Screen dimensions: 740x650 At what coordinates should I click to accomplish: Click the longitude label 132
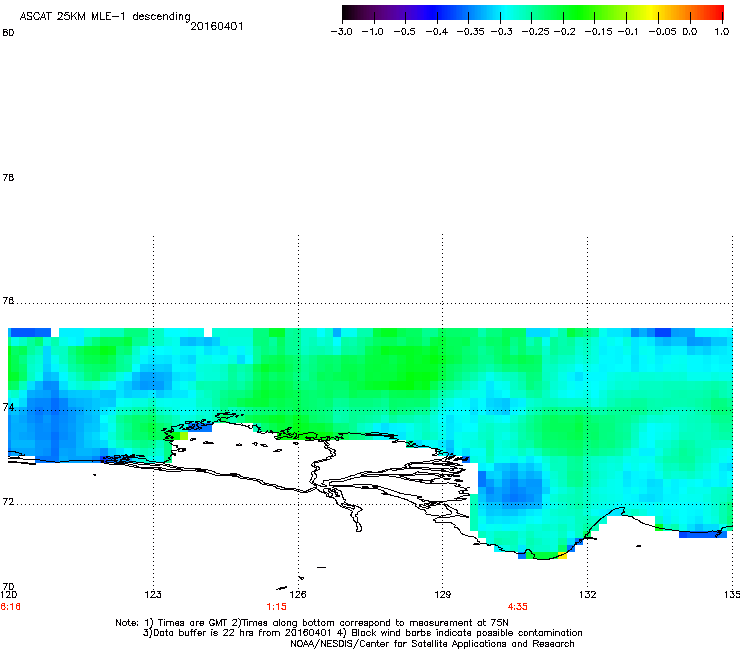587,594
